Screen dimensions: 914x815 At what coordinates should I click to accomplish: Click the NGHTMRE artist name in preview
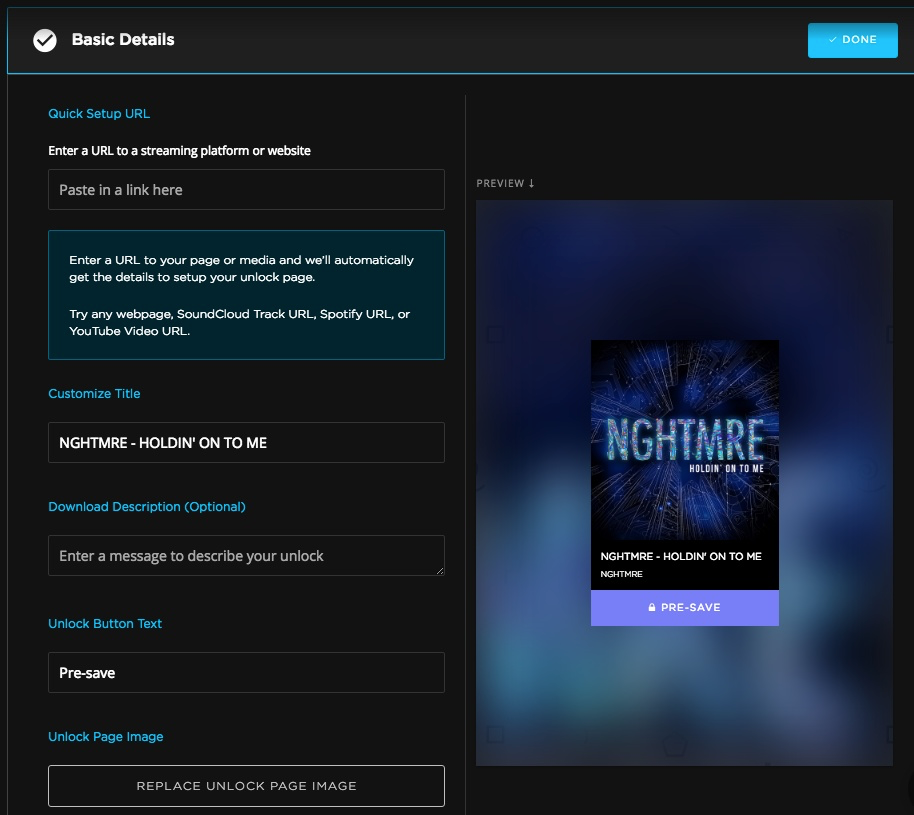coord(621,574)
